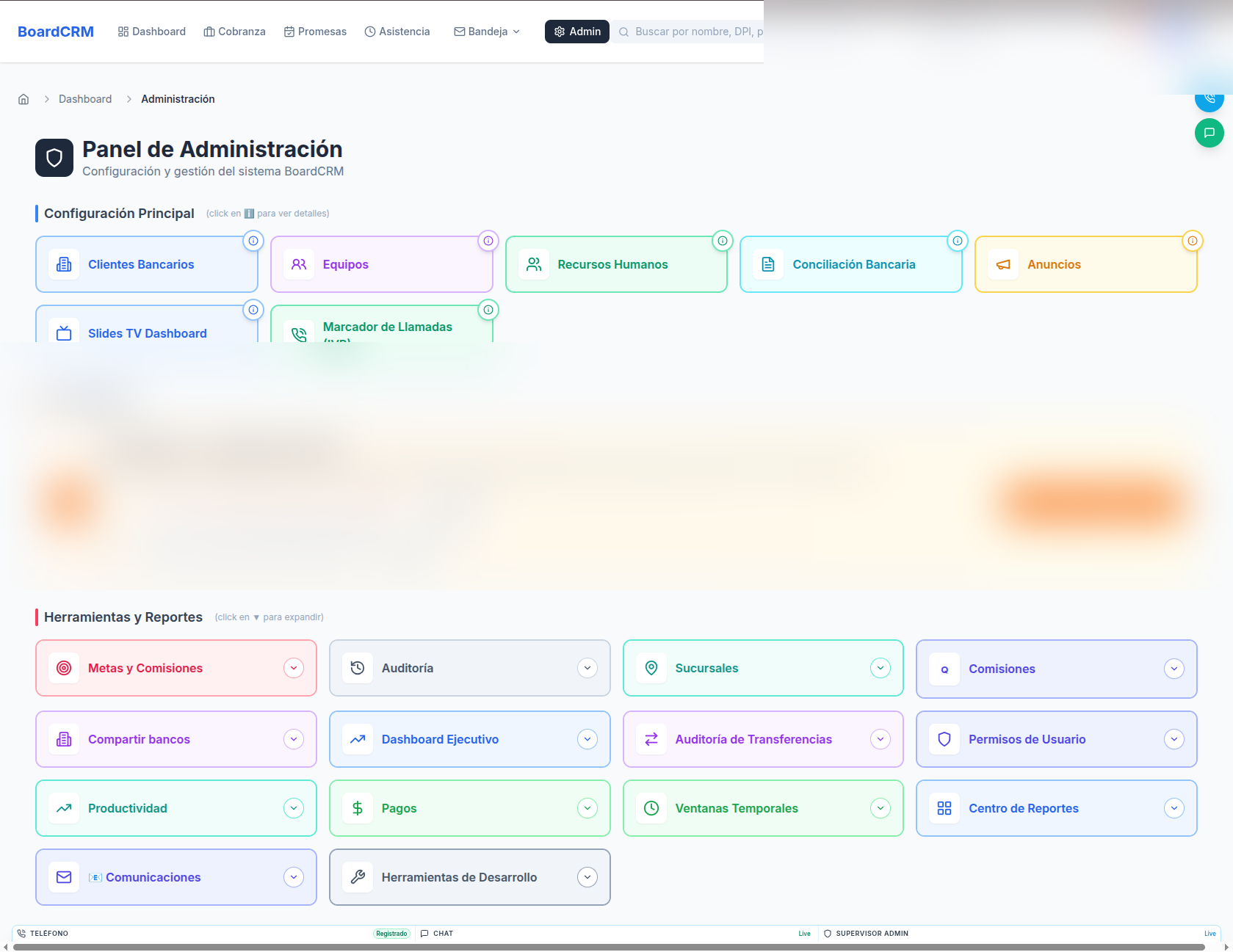The width and height of the screenshot is (1233, 952).
Task: Click the Dashboard Ejecutivo trend icon
Action: tap(358, 739)
